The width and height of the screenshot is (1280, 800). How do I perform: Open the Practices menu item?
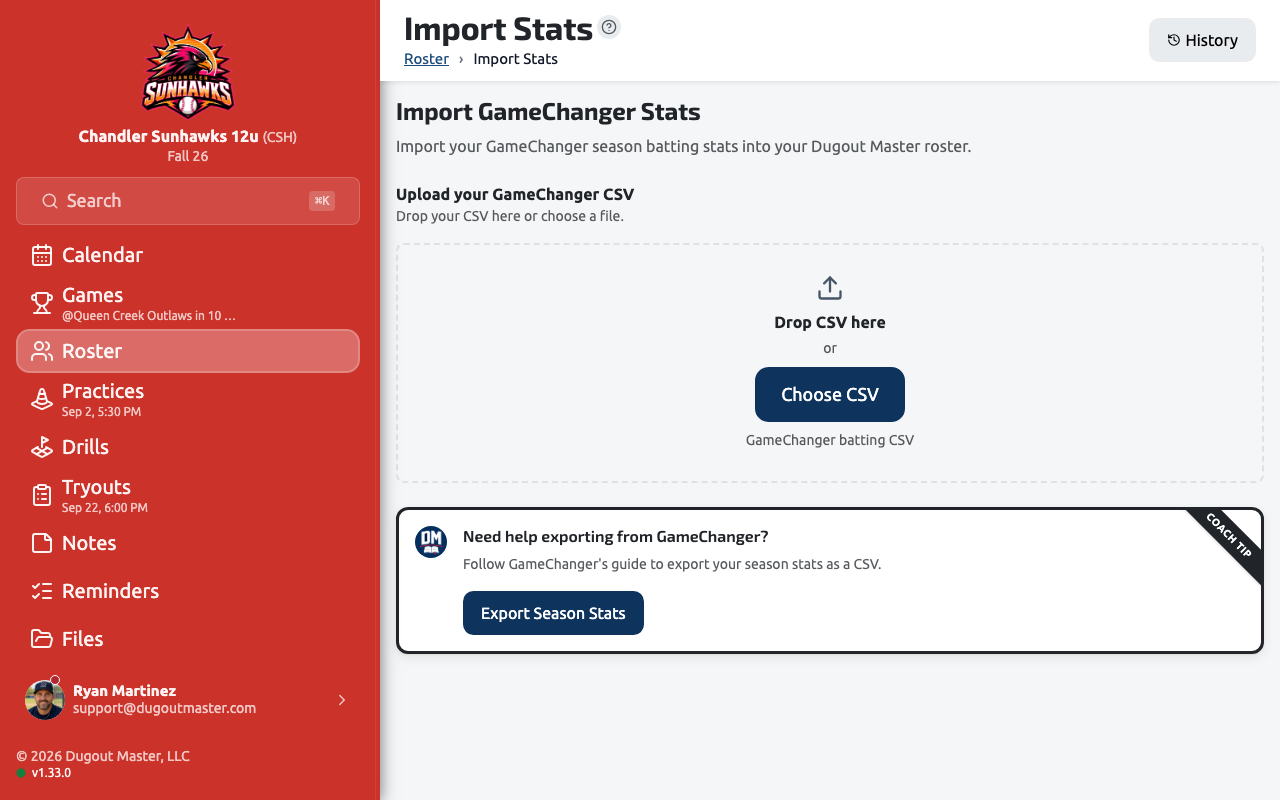[188, 399]
